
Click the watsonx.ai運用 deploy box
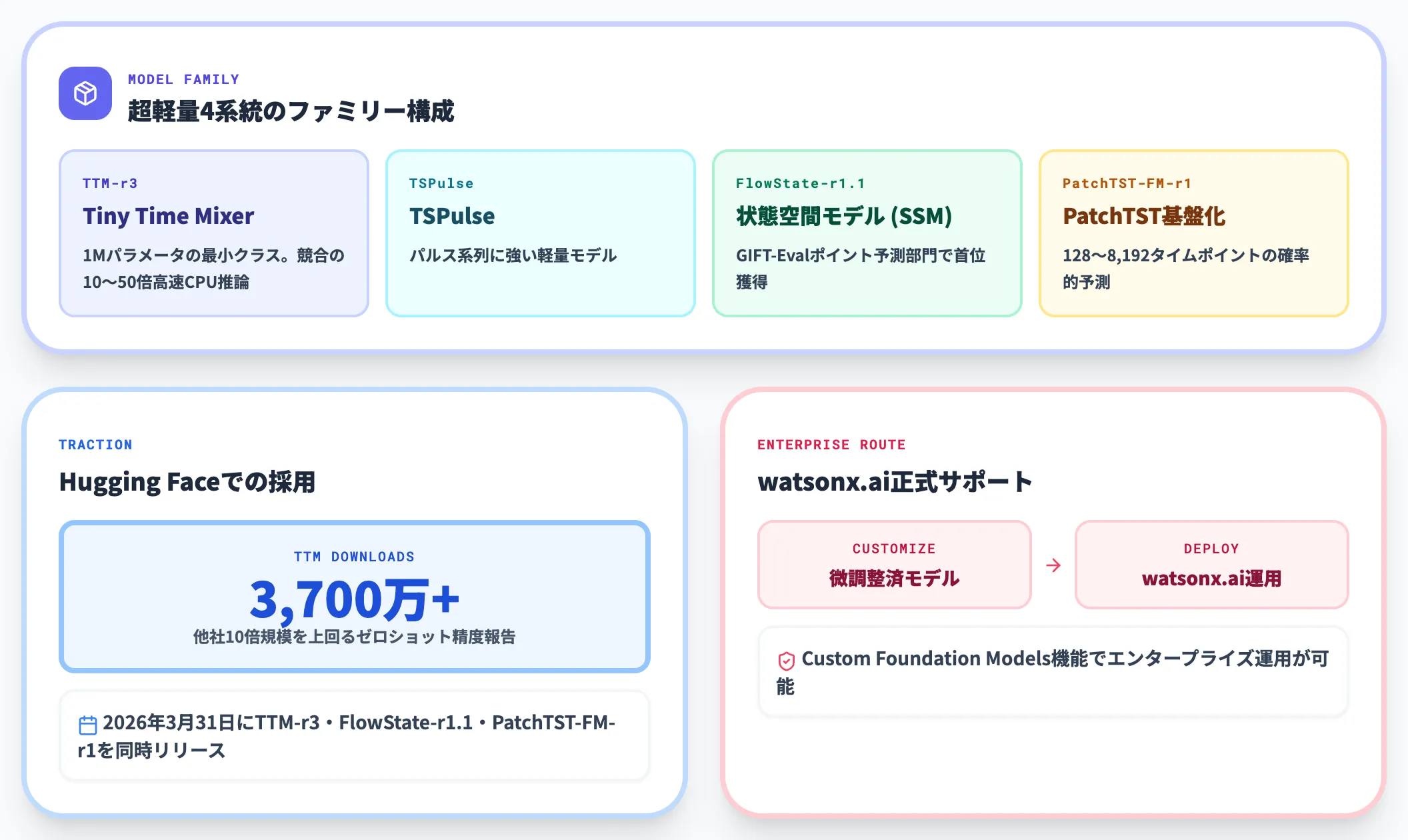click(1212, 565)
